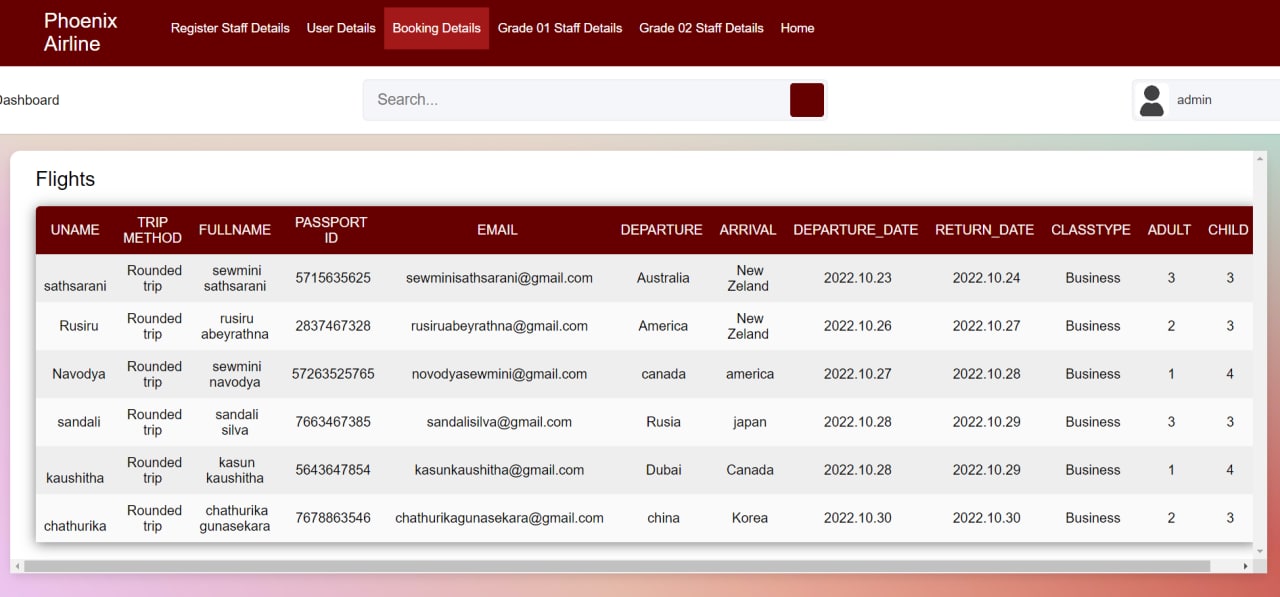This screenshot has height=597, width=1280.
Task: Click the CHILD column header
Action: (x=1228, y=230)
